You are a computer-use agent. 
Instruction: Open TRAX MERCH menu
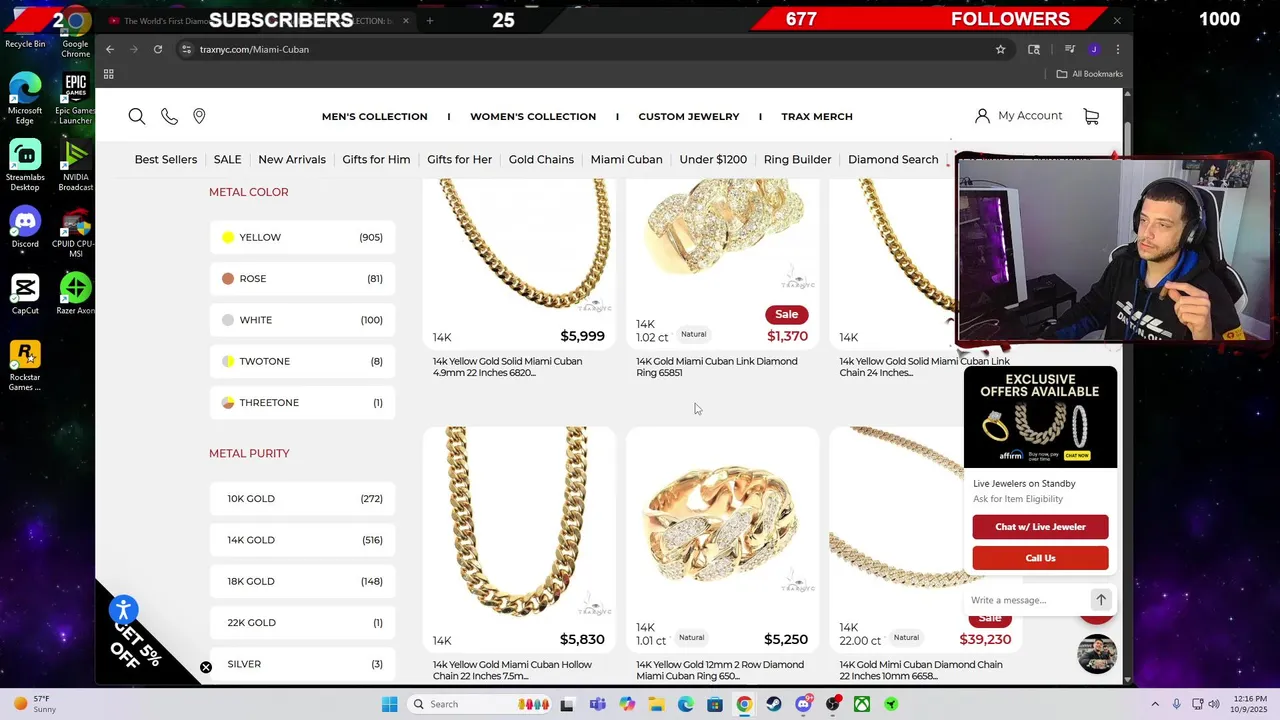click(817, 116)
